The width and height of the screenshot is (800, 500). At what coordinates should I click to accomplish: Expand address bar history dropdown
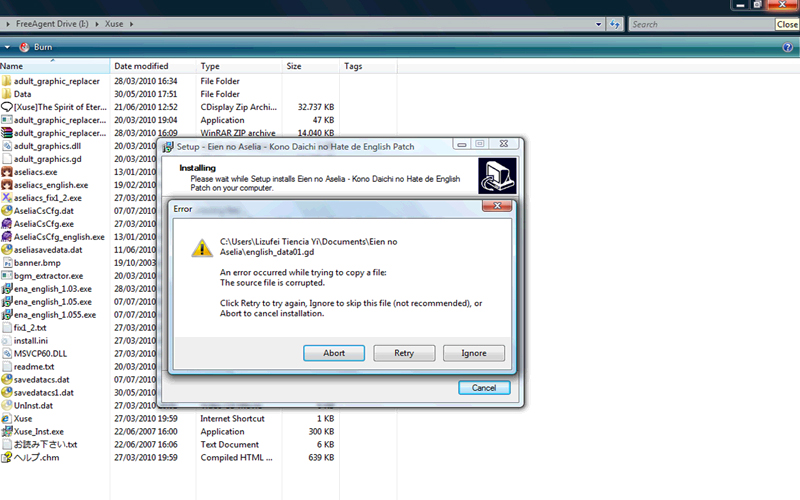click(598, 24)
